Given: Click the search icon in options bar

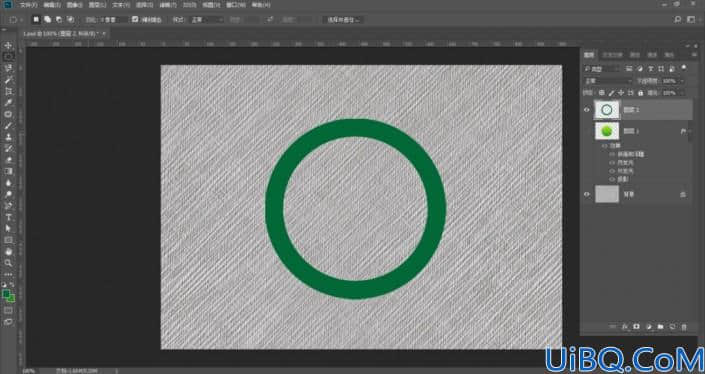Looking at the screenshot, I should [678, 19].
